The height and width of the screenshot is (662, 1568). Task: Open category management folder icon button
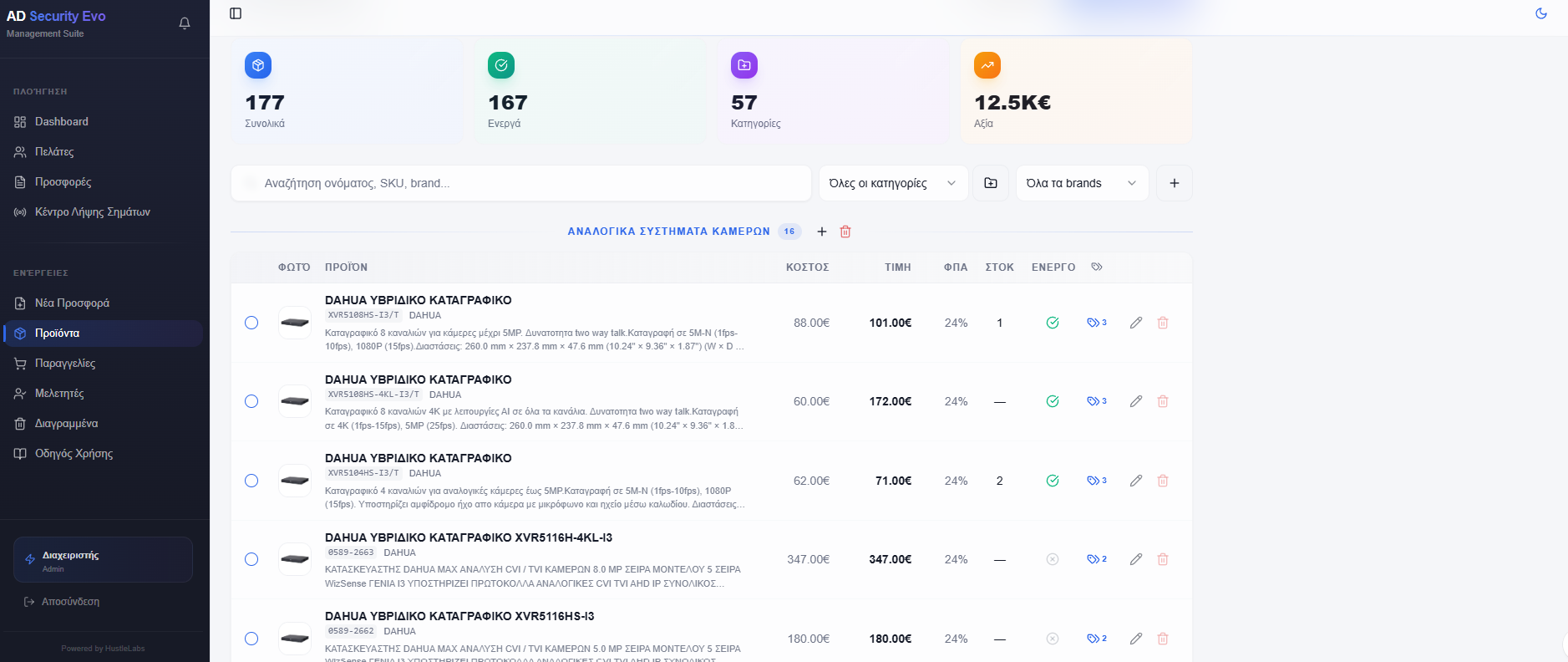tap(991, 183)
